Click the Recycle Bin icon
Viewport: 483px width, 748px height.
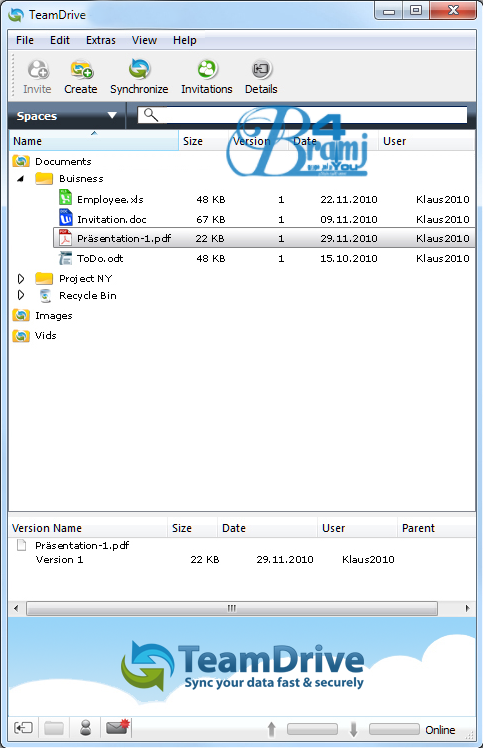click(45, 296)
